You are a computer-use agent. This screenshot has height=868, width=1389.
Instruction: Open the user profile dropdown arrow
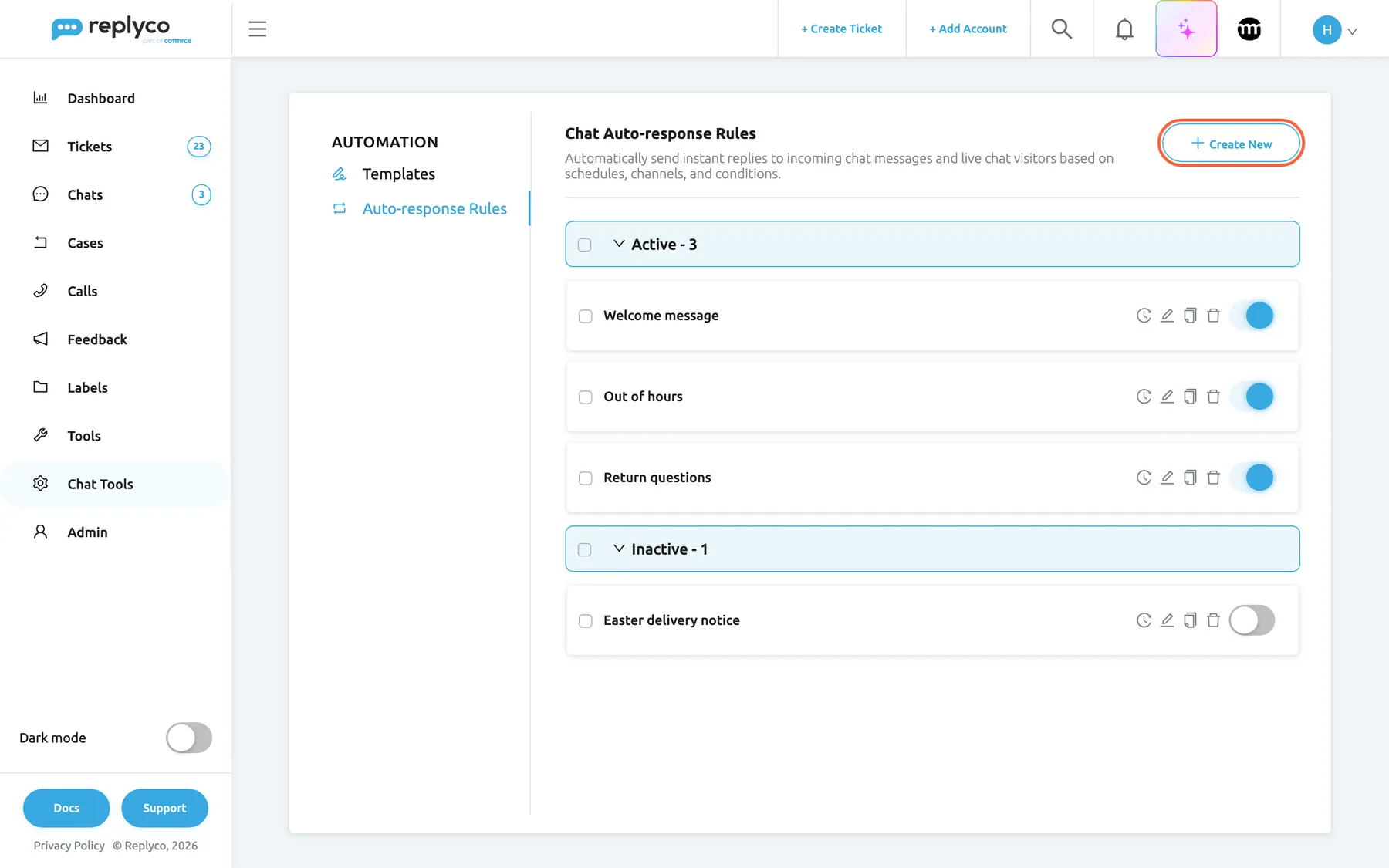pyautogui.click(x=1352, y=32)
